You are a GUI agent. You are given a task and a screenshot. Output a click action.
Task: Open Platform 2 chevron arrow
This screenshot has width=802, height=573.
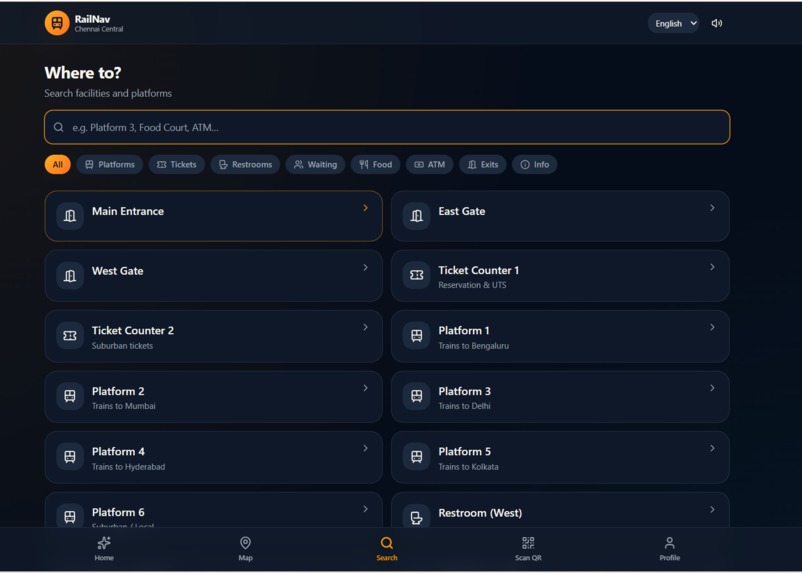365,388
